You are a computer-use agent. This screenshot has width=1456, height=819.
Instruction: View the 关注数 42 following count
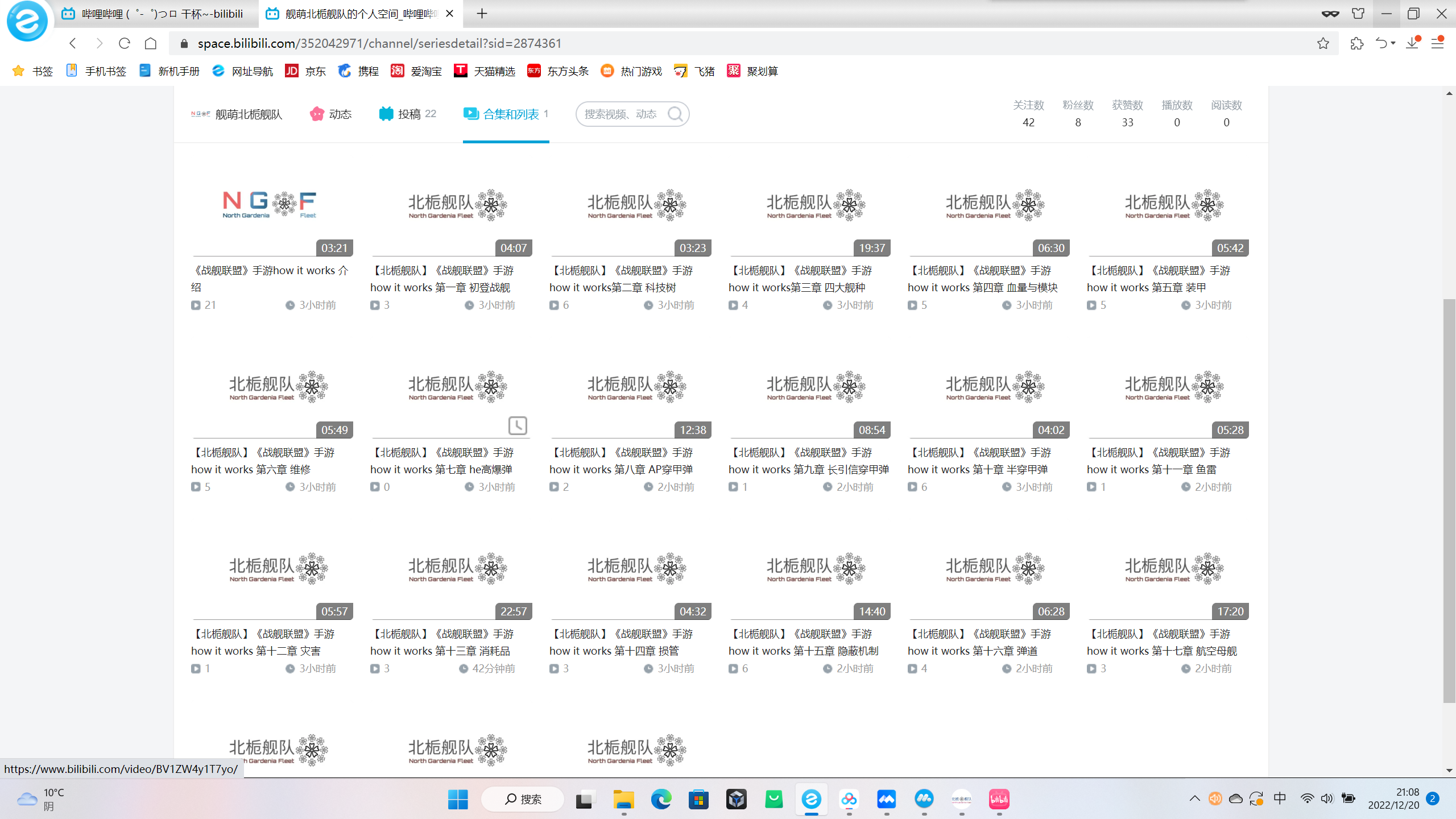pos(1028,114)
